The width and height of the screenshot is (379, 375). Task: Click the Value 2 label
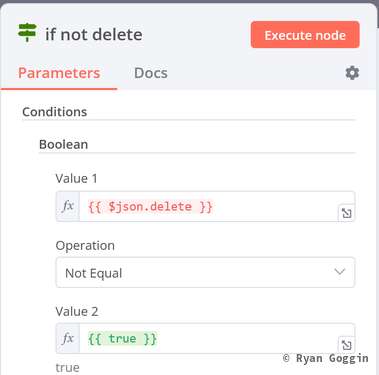(x=77, y=311)
